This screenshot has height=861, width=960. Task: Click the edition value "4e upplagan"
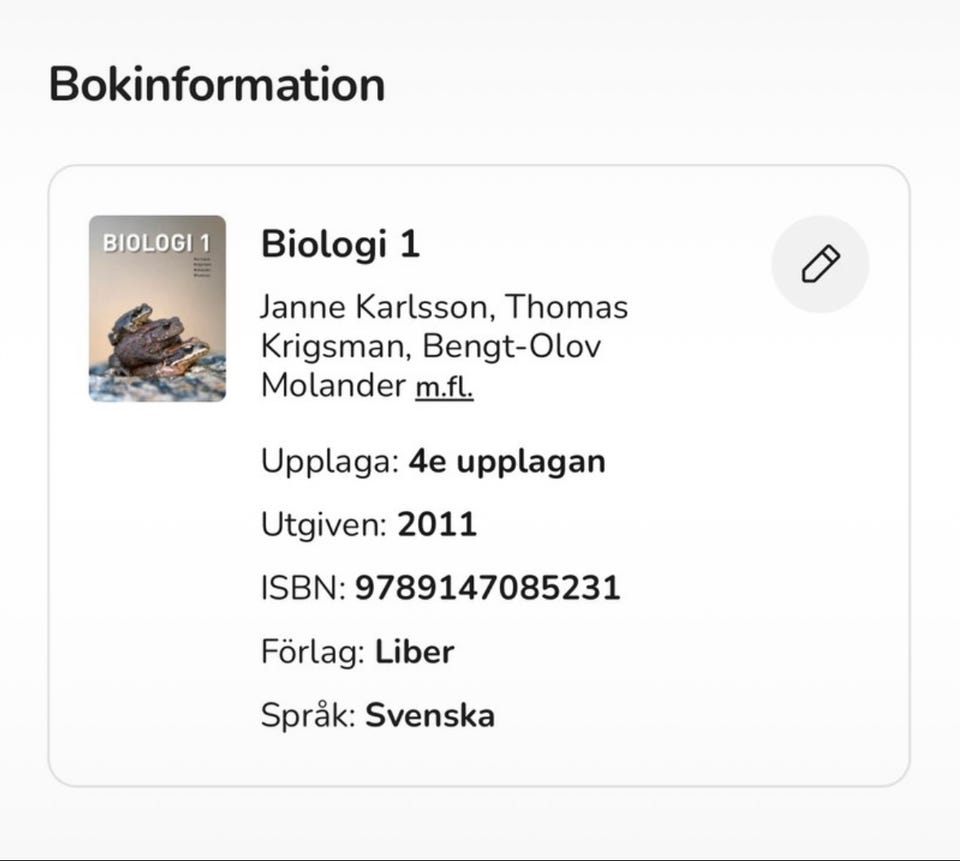point(507,462)
